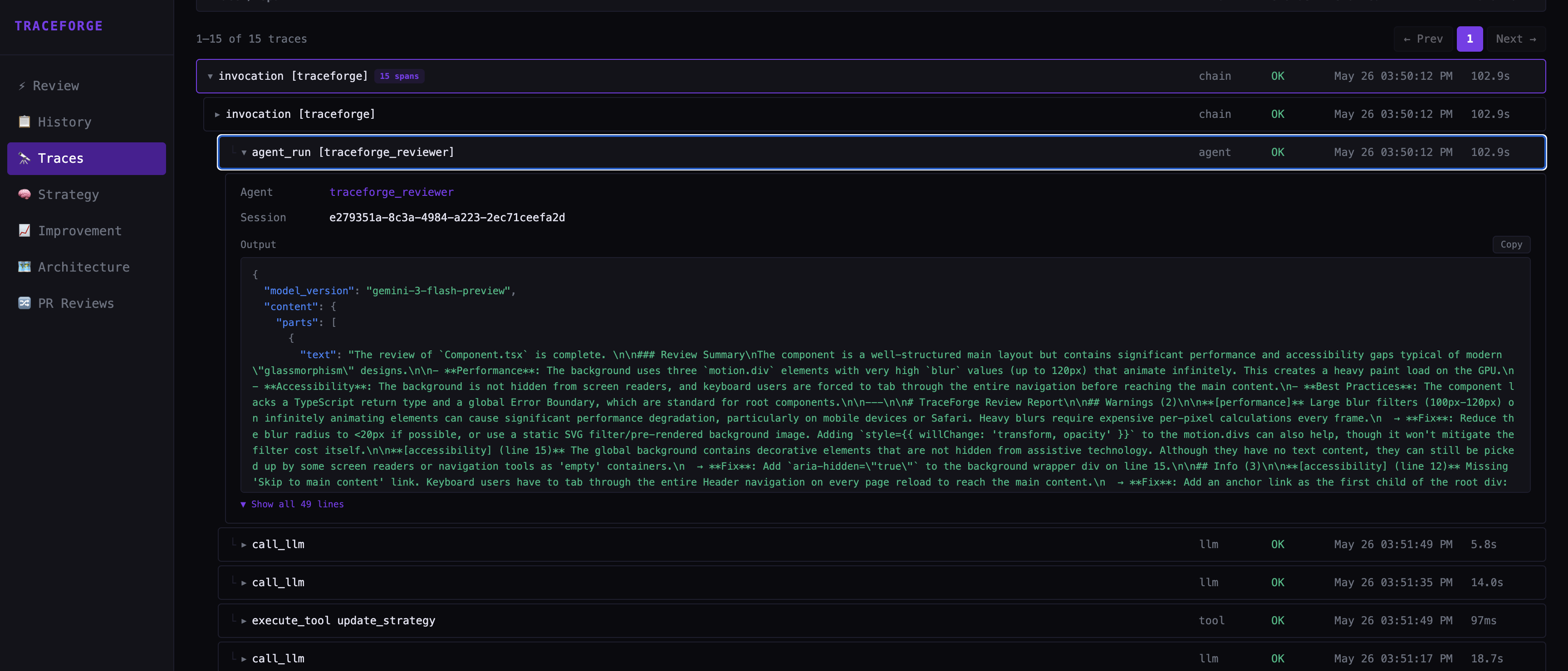Screen dimensions: 1568x671
Task: Go to previous page with Prev
Action: (x=1423, y=39)
